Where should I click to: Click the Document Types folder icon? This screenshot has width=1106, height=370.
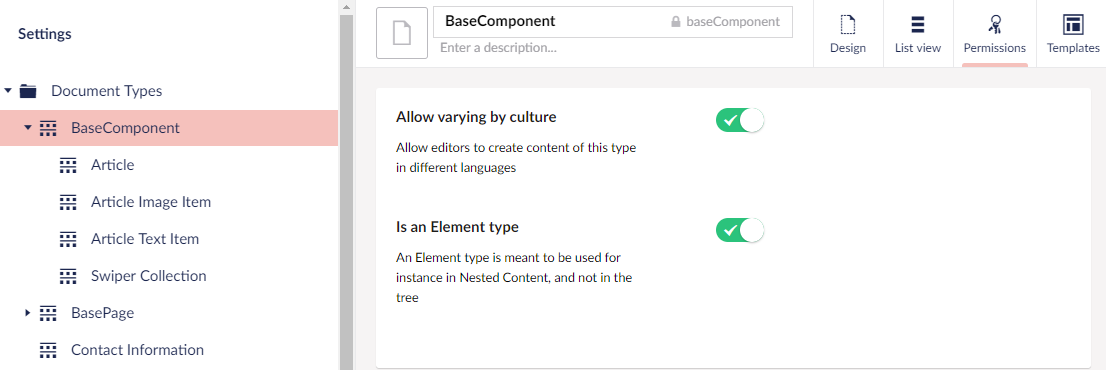click(28, 91)
